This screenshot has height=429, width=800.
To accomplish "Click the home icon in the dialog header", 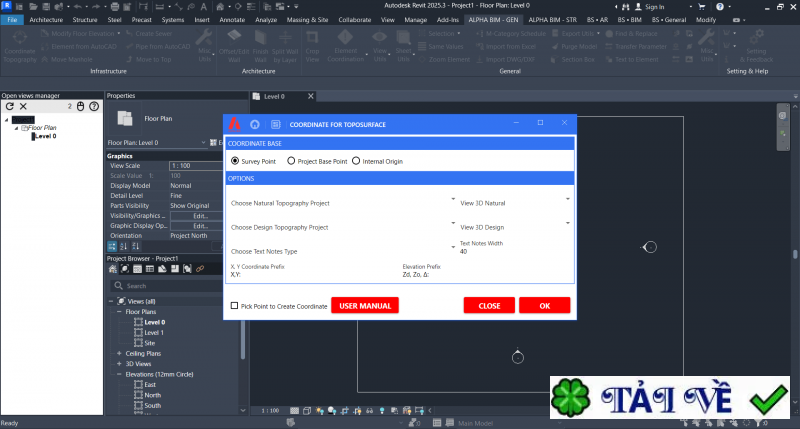I will coord(254,124).
